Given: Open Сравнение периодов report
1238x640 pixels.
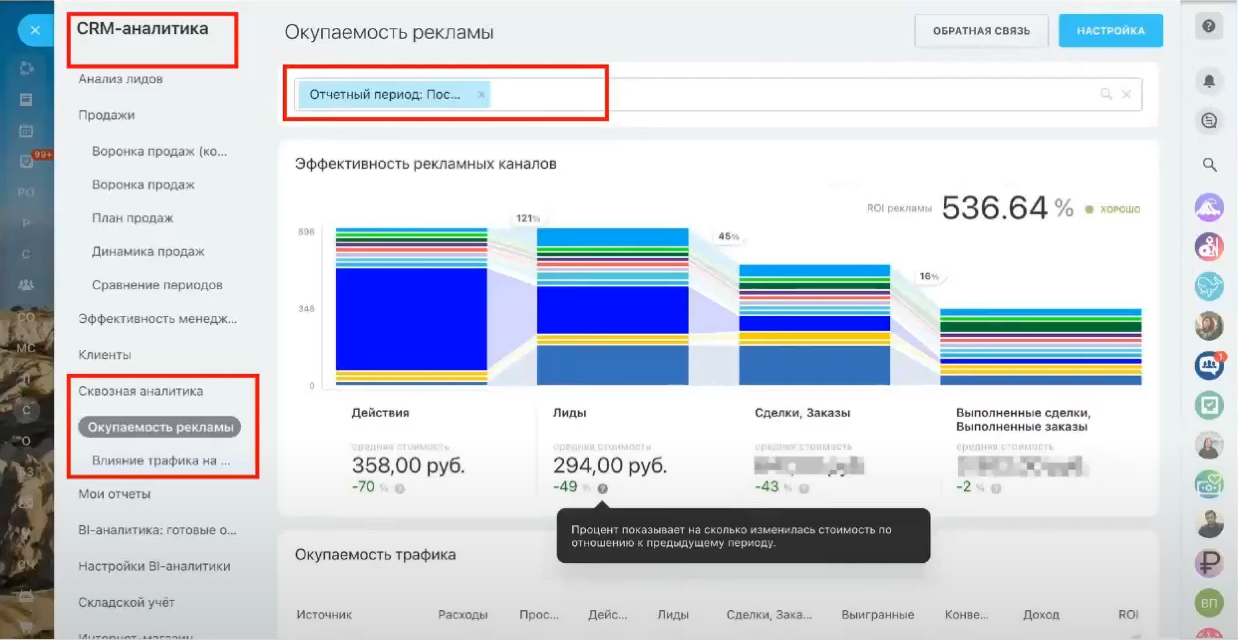Looking at the screenshot, I should [157, 285].
